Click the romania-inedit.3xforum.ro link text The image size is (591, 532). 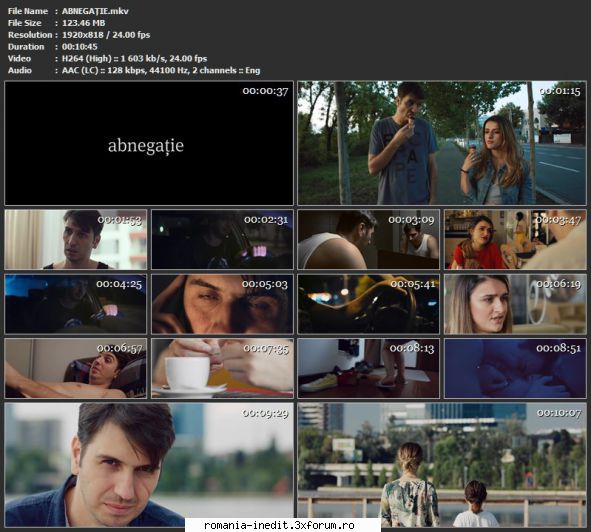pos(279,525)
